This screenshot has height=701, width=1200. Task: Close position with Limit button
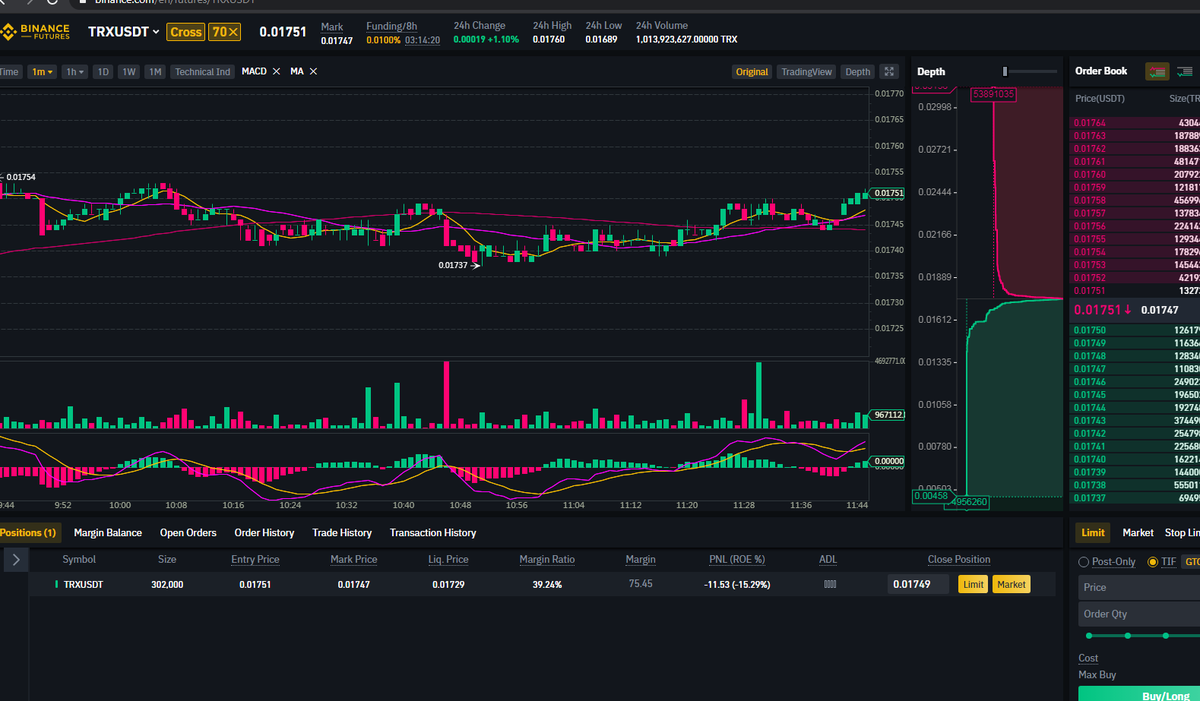point(974,584)
